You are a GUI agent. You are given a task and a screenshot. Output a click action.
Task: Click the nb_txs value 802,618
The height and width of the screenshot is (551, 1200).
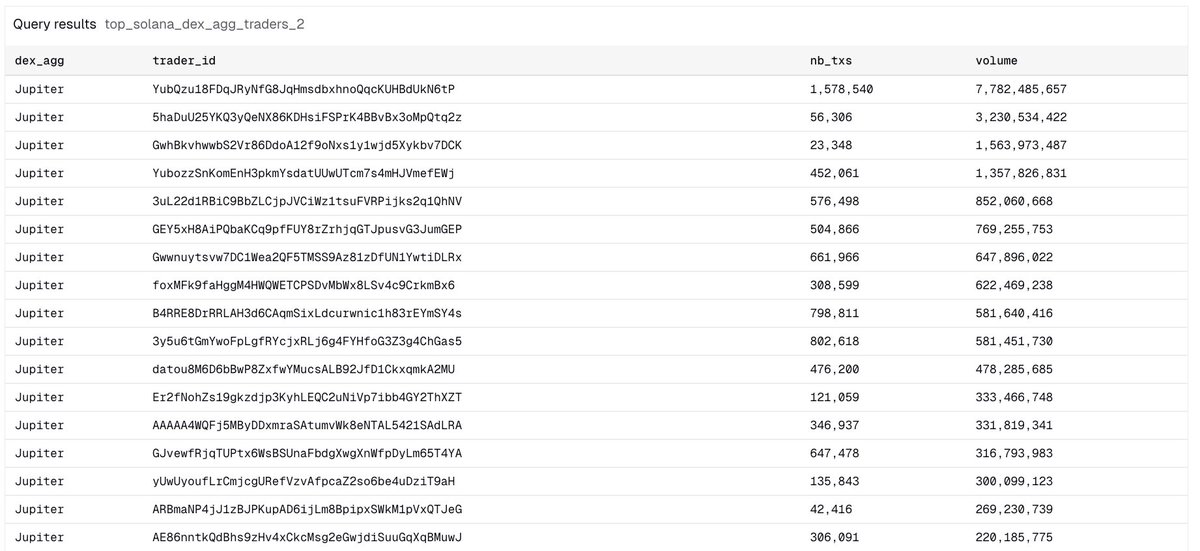click(835, 341)
